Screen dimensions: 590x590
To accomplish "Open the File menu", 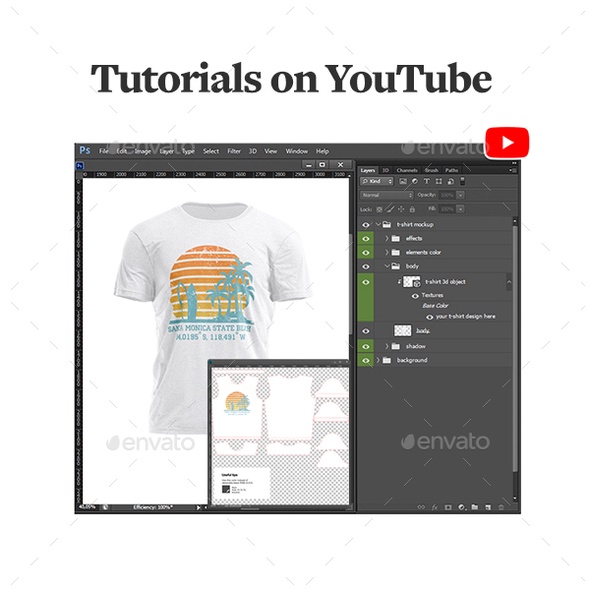I will click(103, 151).
